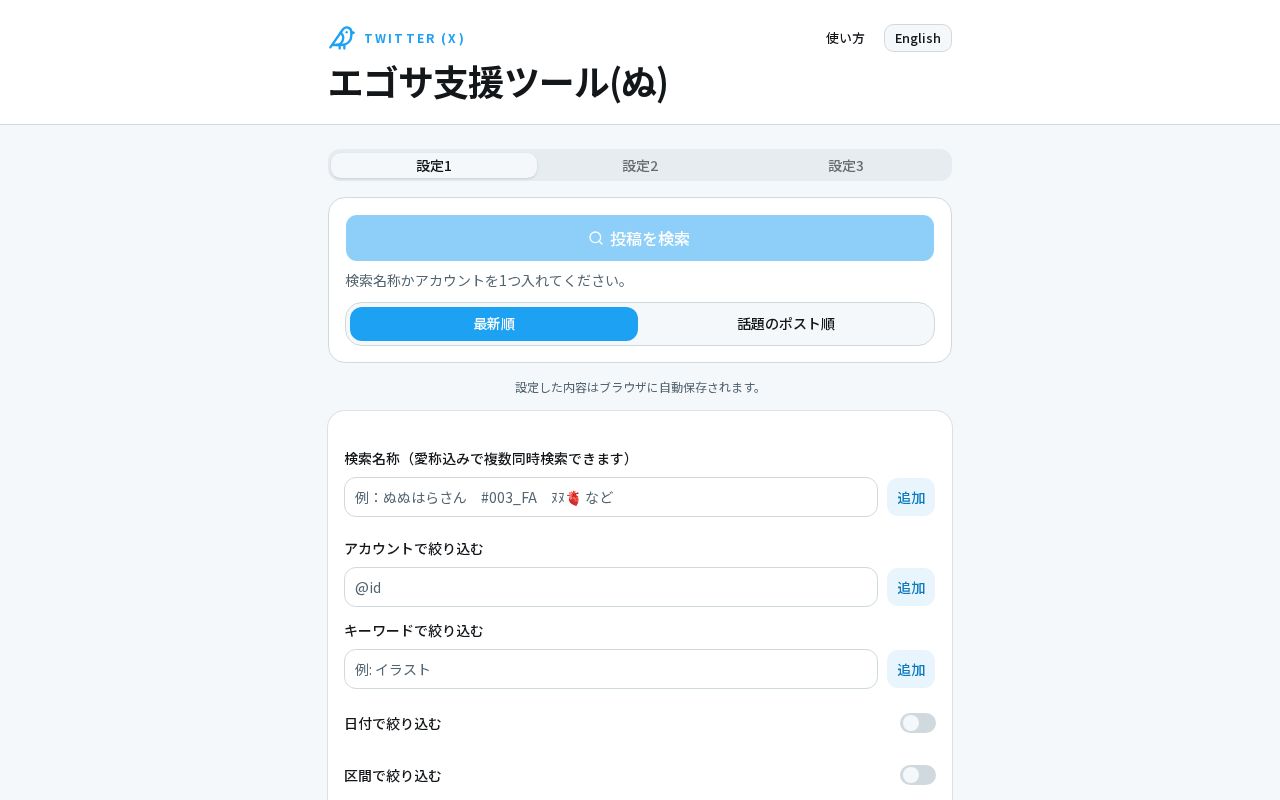Image resolution: width=1280 pixels, height=800 pixels.
Task: Click the キーワードで絞り込む label
Action: coord(414,630)
